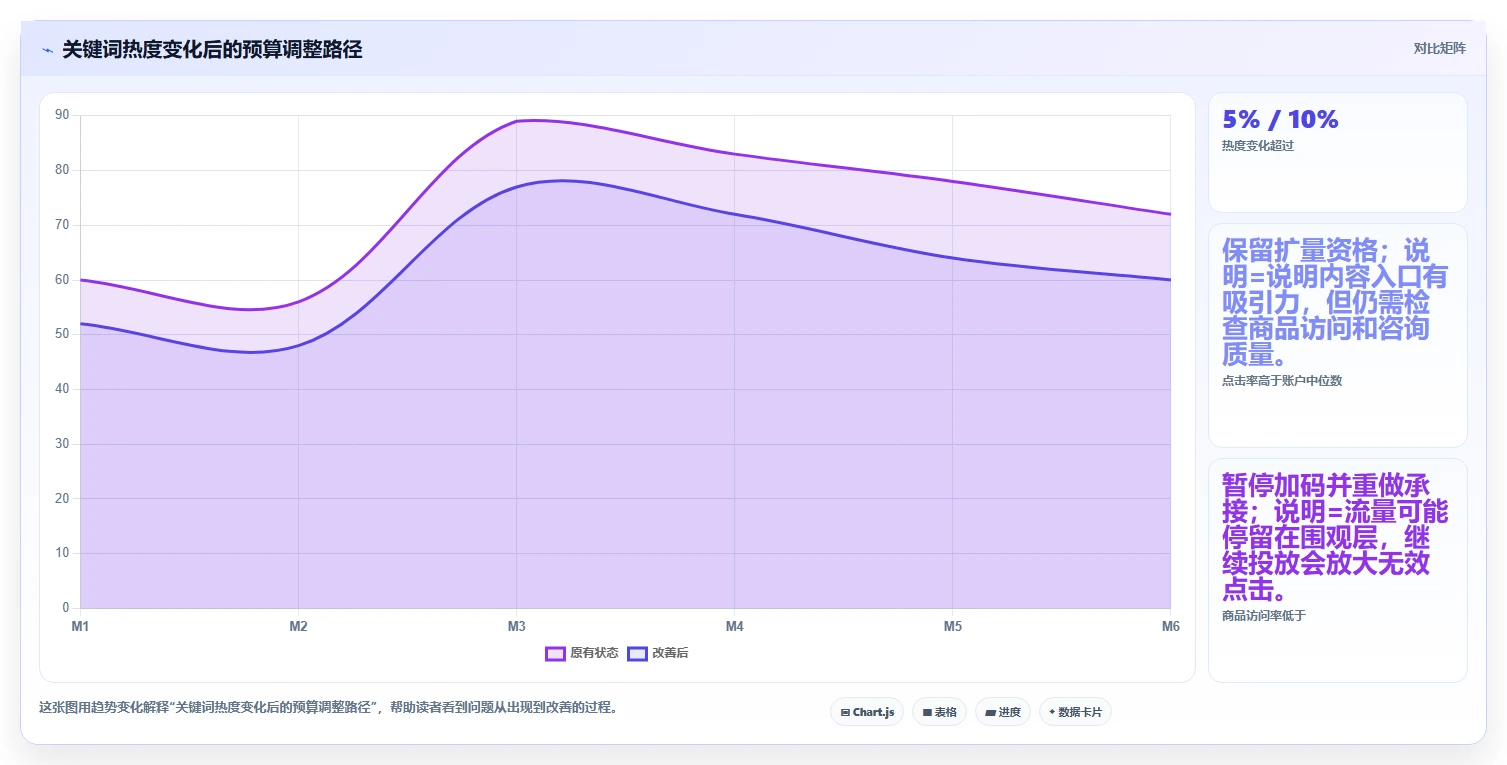Click the 5% / 10% metric value
This screenshot has height=765, width=1507.
pyautogui.click(x=1280, y=120)
